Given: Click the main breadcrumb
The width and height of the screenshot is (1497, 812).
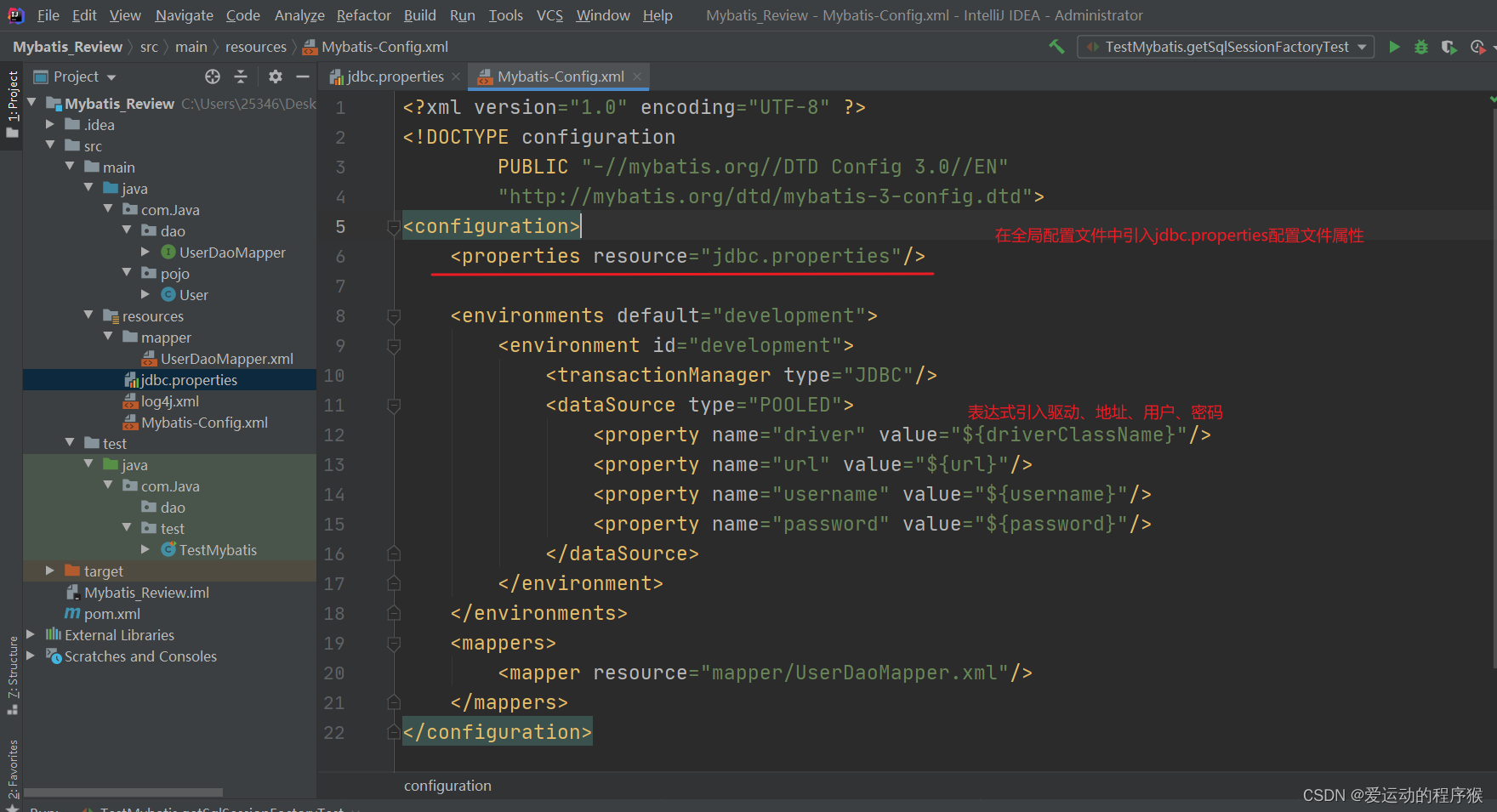Looking at the screenshot, I should click(191, 47).
